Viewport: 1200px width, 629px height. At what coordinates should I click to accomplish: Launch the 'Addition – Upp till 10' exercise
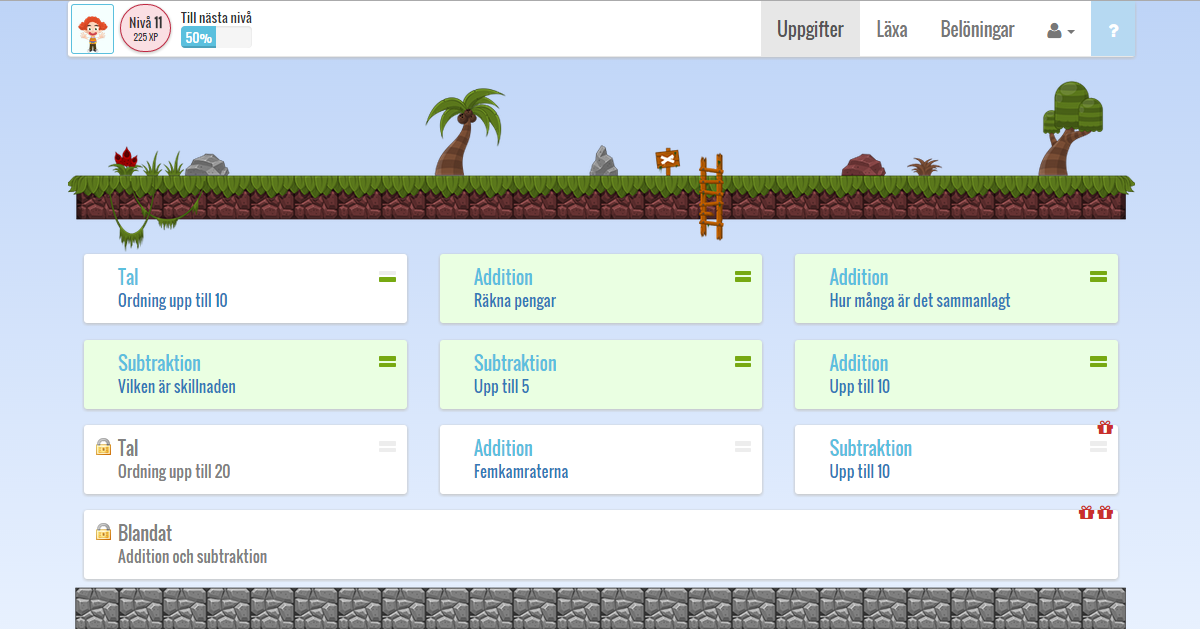pos(956,374)
